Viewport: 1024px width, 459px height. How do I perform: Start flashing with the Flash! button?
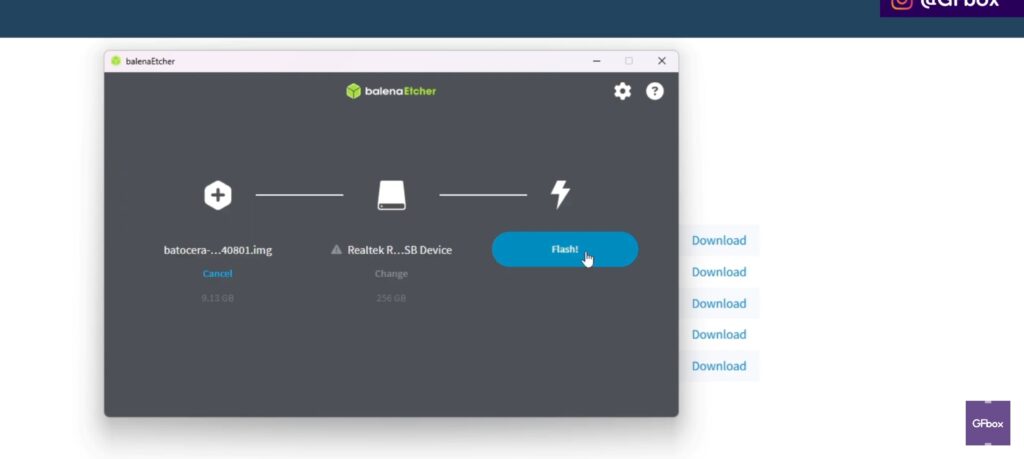[x=565, y=249]
